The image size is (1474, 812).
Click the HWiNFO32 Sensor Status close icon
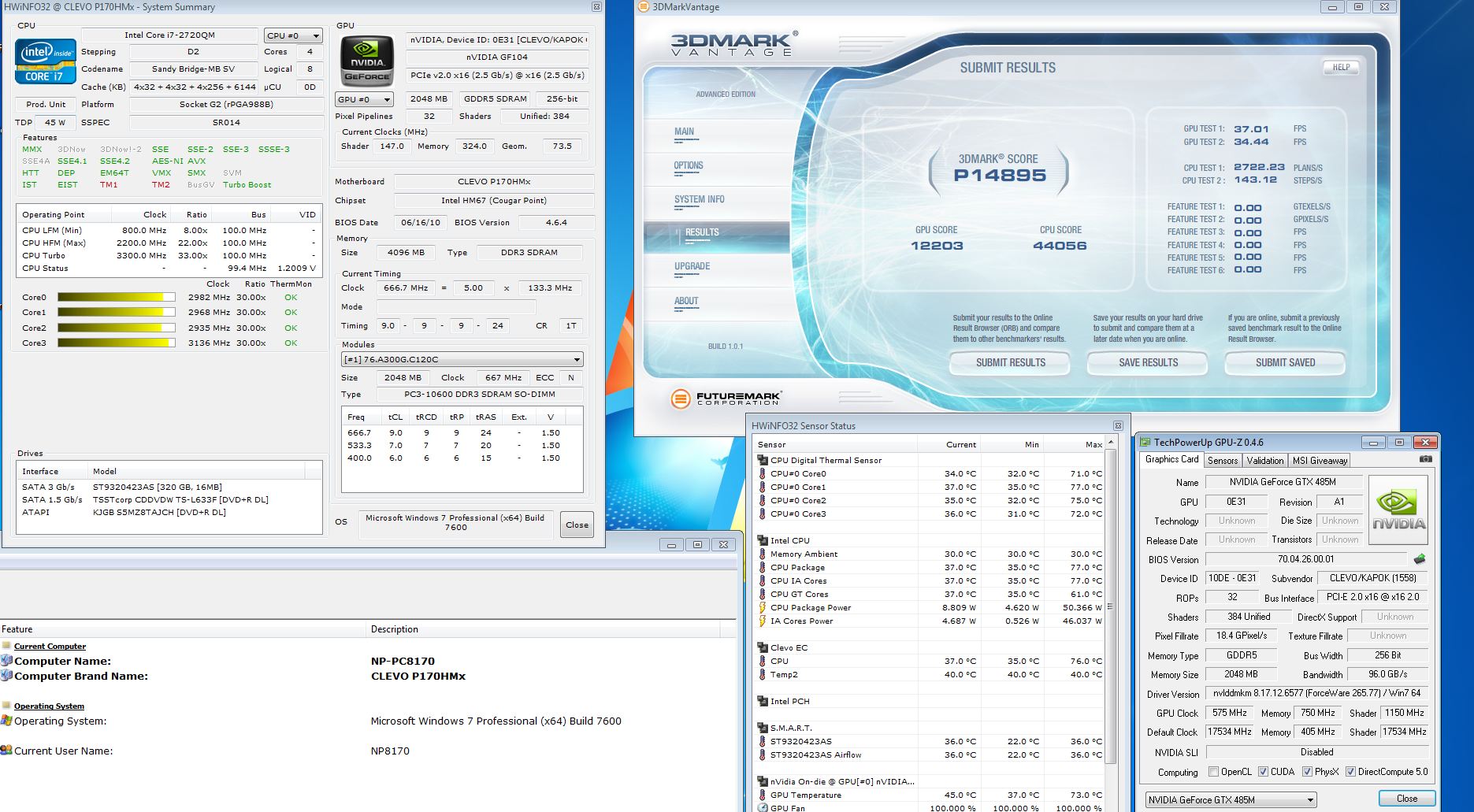point(1118,426)
